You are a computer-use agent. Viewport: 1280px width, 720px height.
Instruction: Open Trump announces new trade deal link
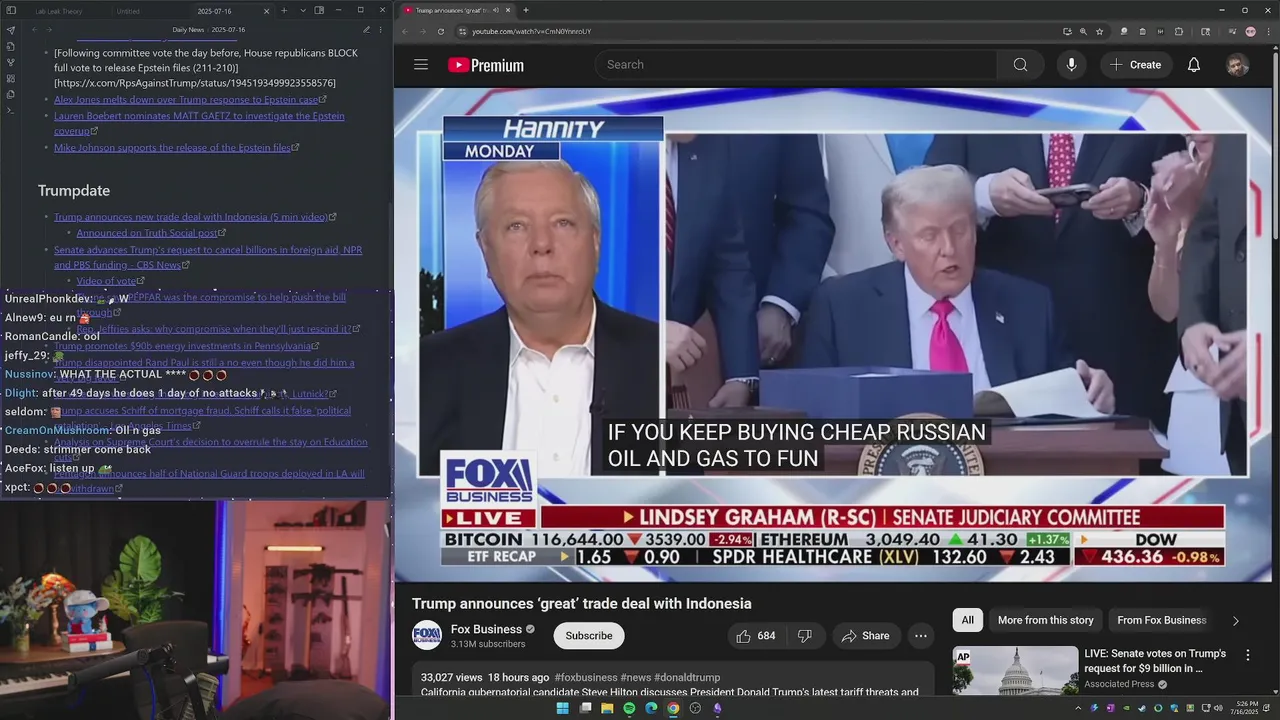pyautogui.click(x=191, y=217)
